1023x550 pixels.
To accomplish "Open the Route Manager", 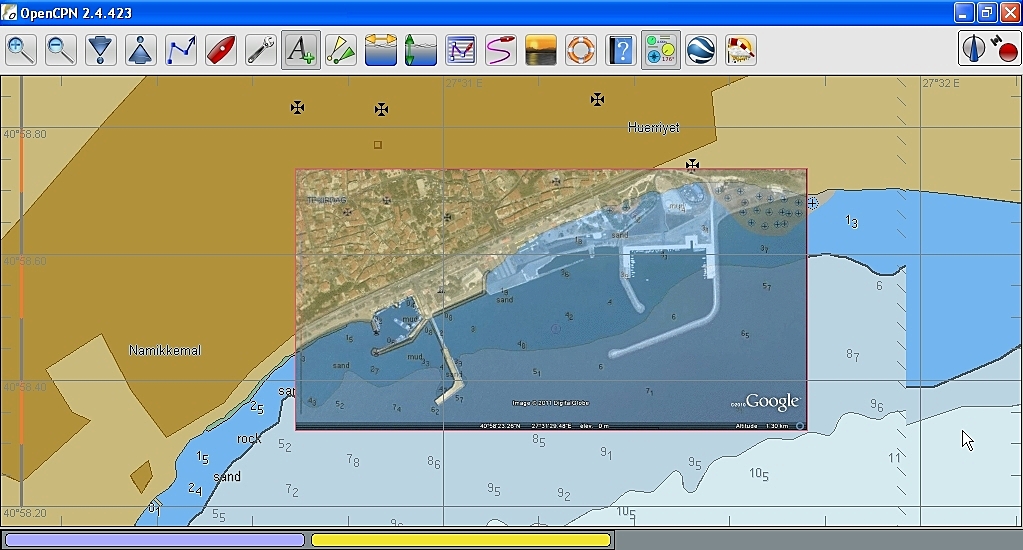I will point(461,50).
